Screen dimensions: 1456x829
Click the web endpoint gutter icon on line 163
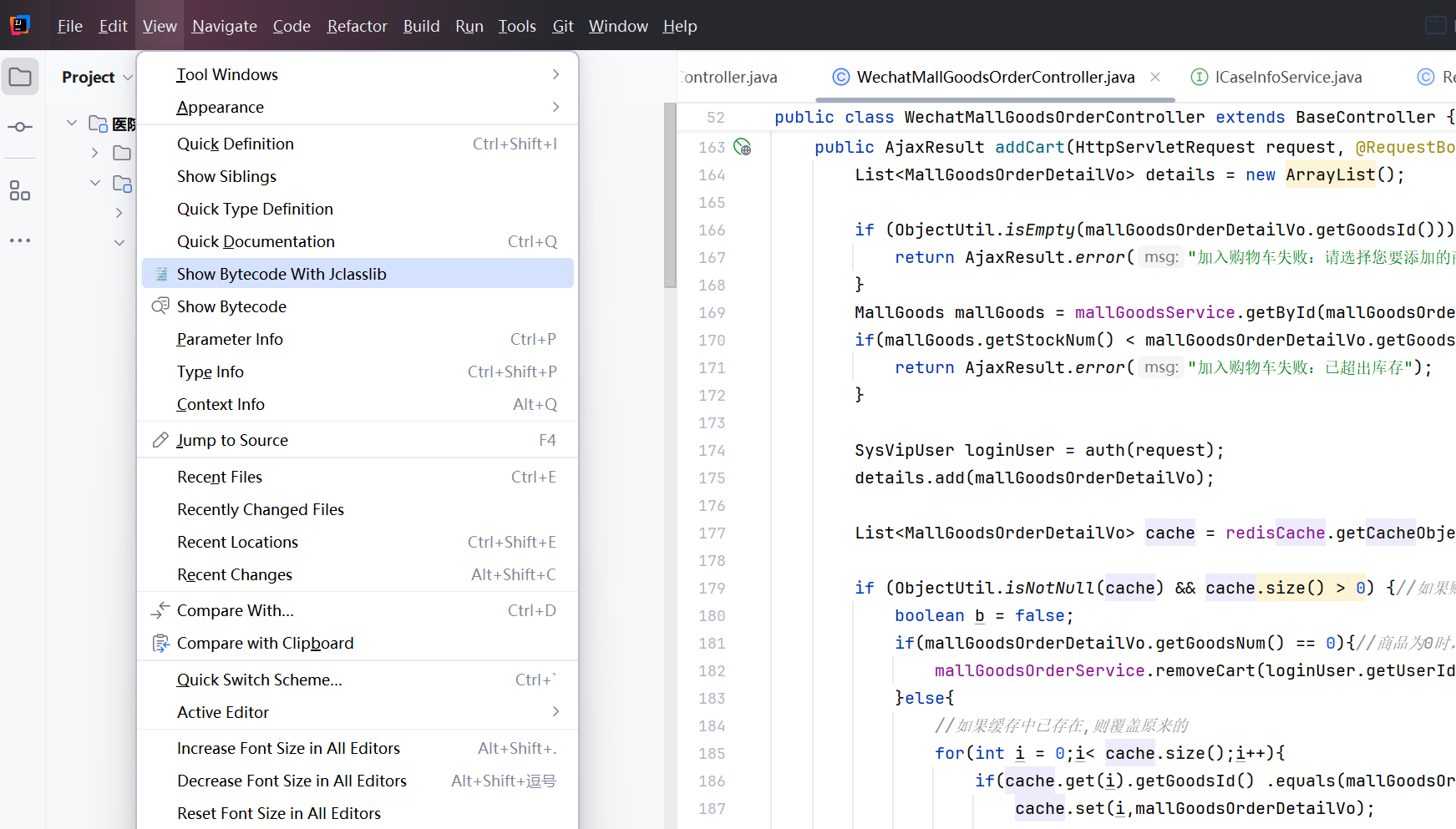coord(742,148)
